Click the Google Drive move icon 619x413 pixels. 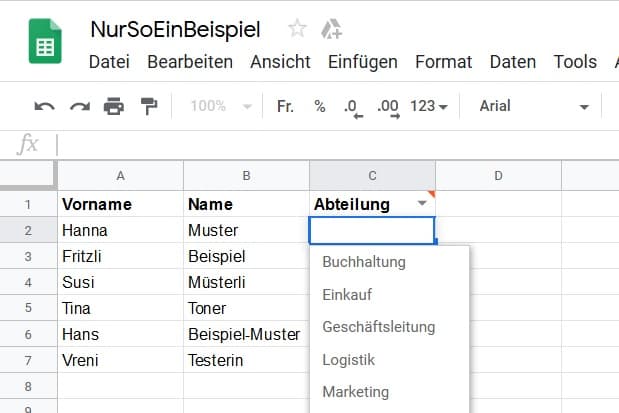coord(331,29)
